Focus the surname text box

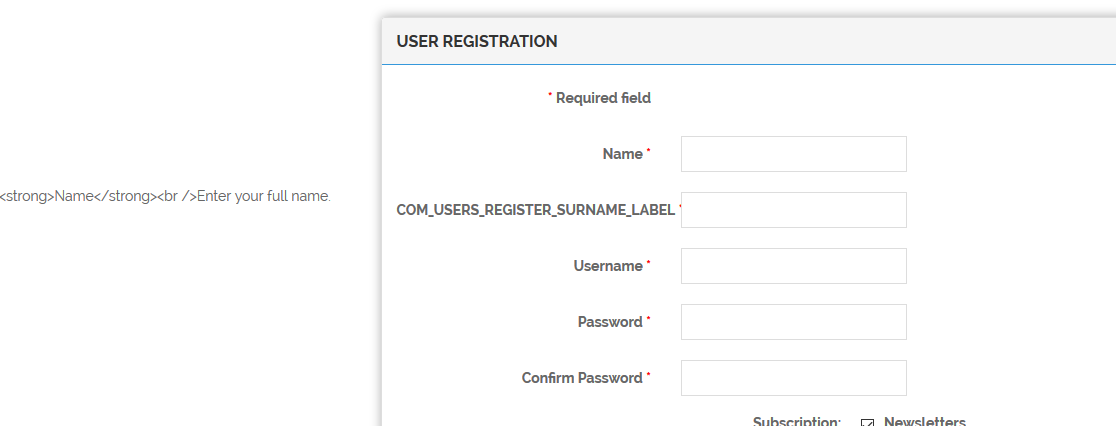(793, 210)
